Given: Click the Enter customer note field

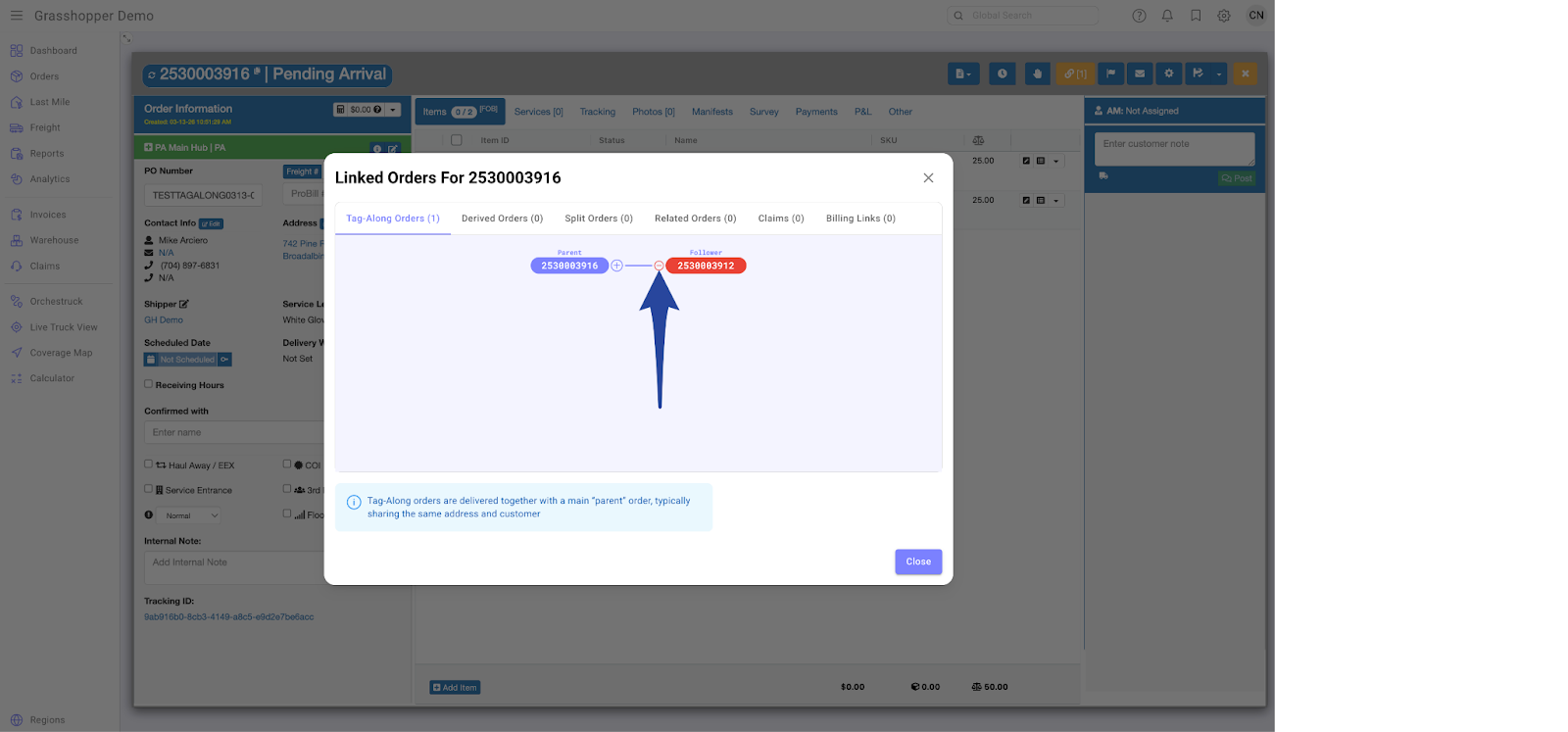Looking at the screenshot, I should tap(1173, 148).
